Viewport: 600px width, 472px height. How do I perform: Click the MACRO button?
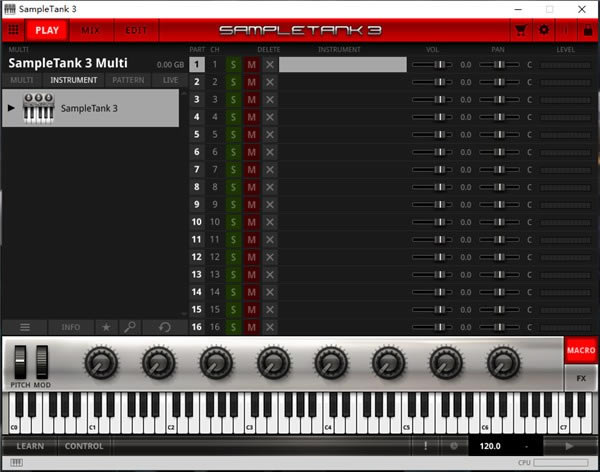(581, 350)
